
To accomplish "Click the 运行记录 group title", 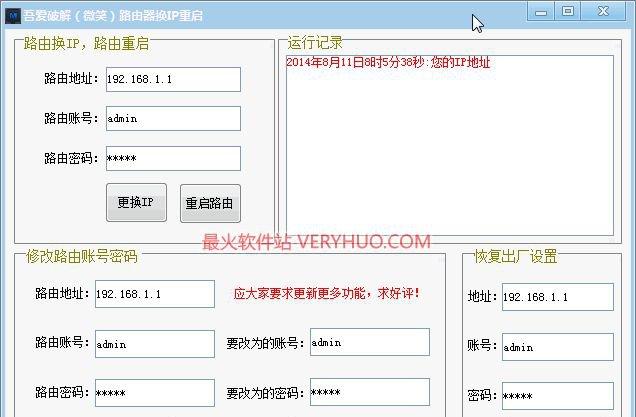I will (315, 43).
